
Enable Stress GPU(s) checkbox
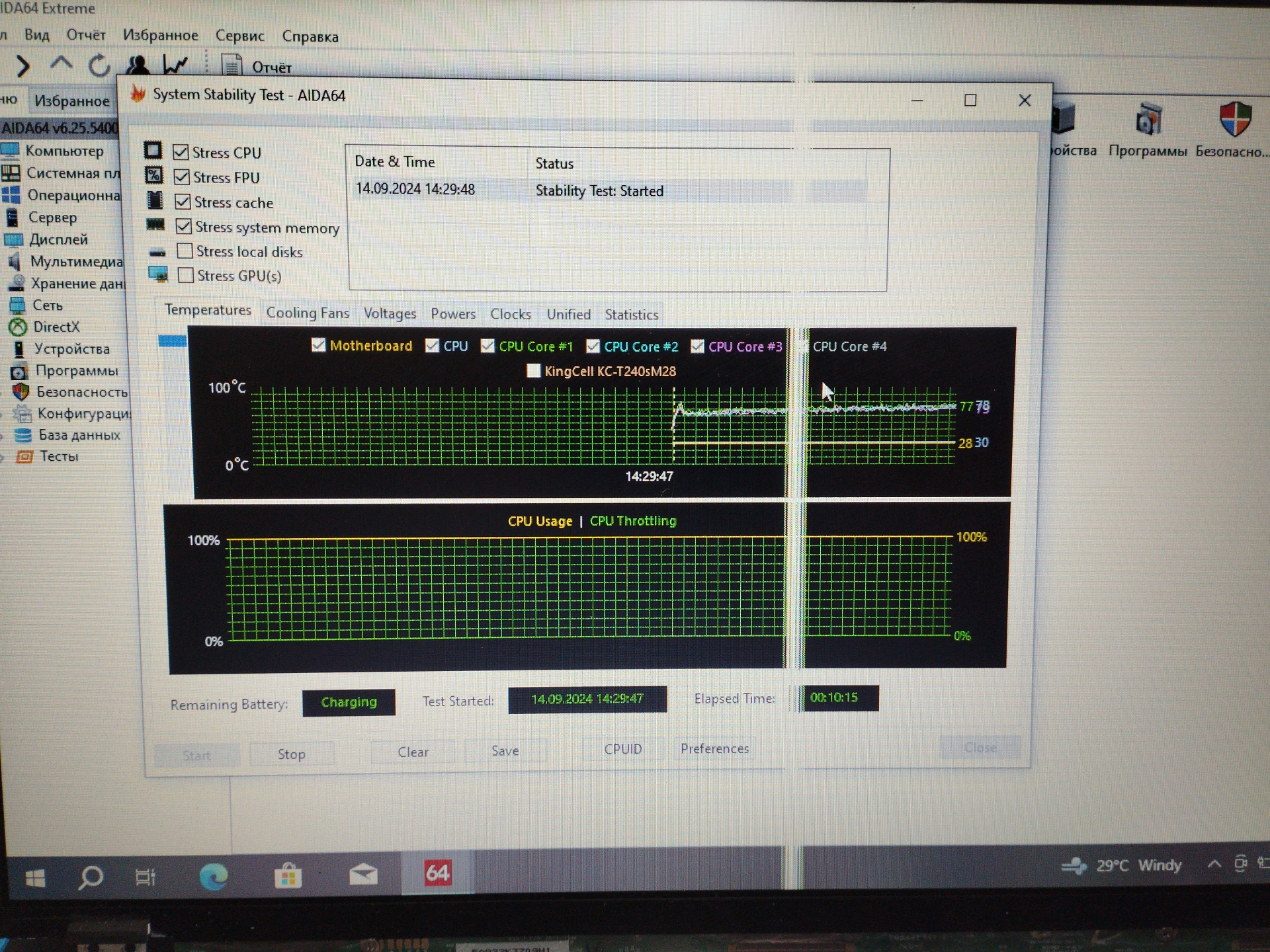[x=186, y=275]
